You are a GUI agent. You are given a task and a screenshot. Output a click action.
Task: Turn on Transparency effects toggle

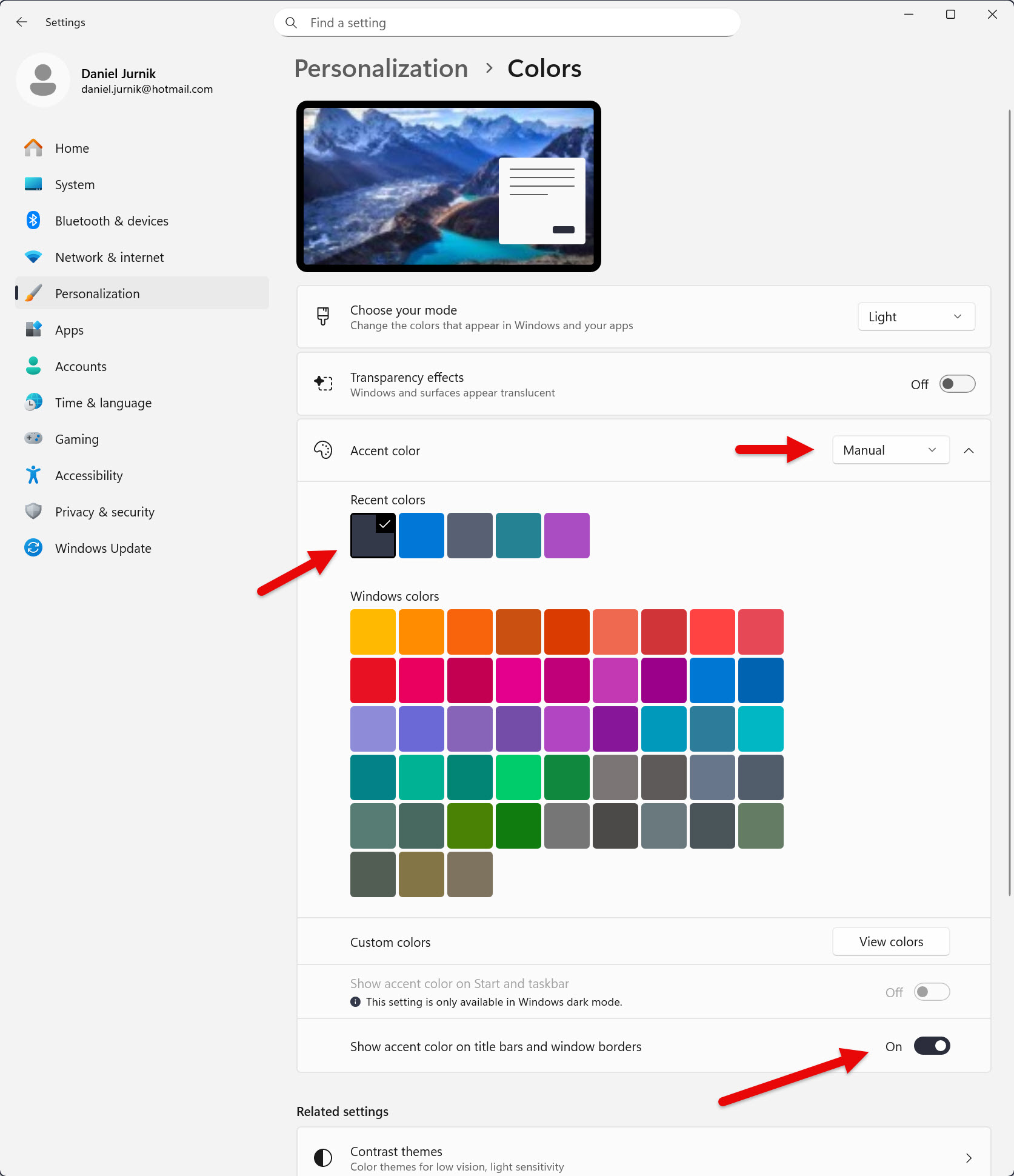click(x=957, y=384)
